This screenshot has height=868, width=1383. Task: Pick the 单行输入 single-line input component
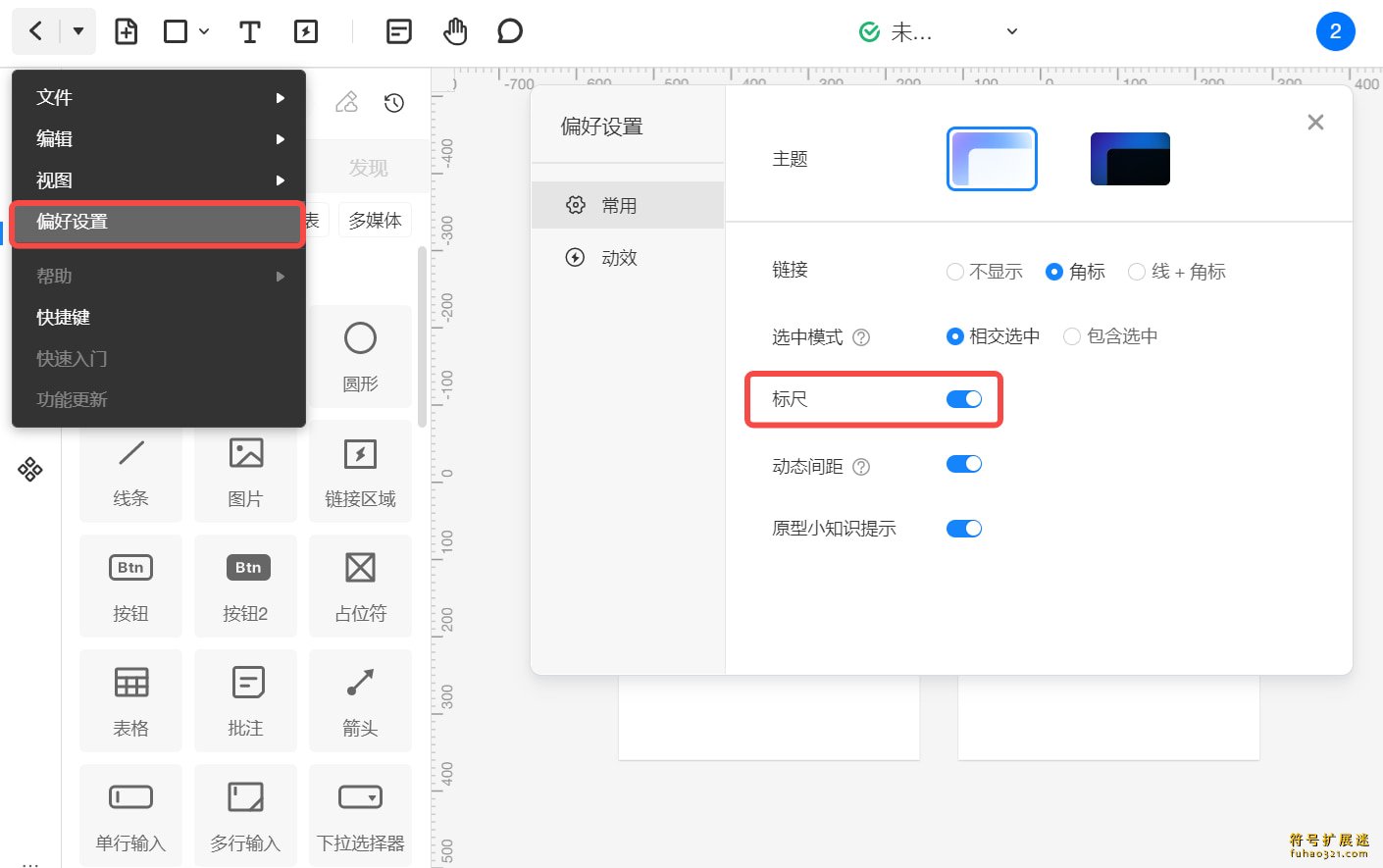[130, 815]
